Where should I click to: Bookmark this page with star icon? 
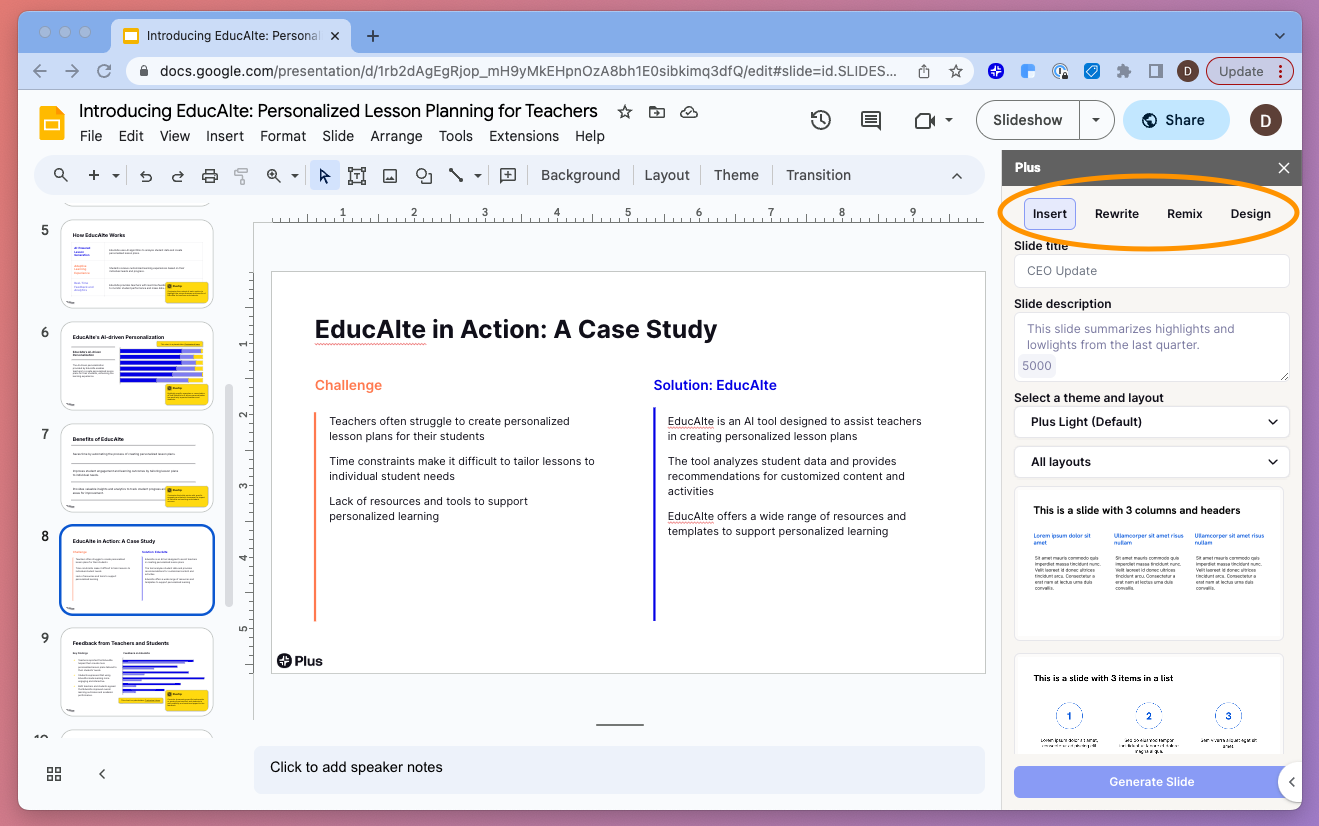coord(956,72)
